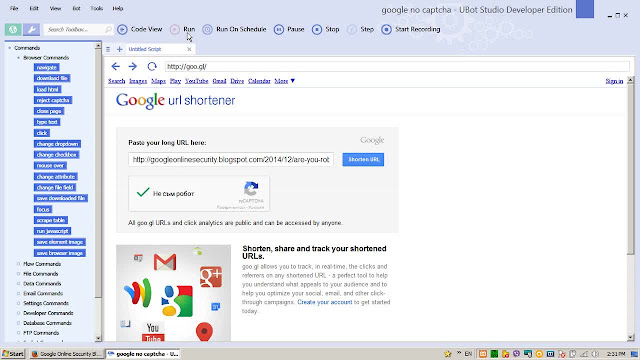The width and height of the screenshot is (640, 360).
Task: Open the YouTube link
Action: click(196, 81)
